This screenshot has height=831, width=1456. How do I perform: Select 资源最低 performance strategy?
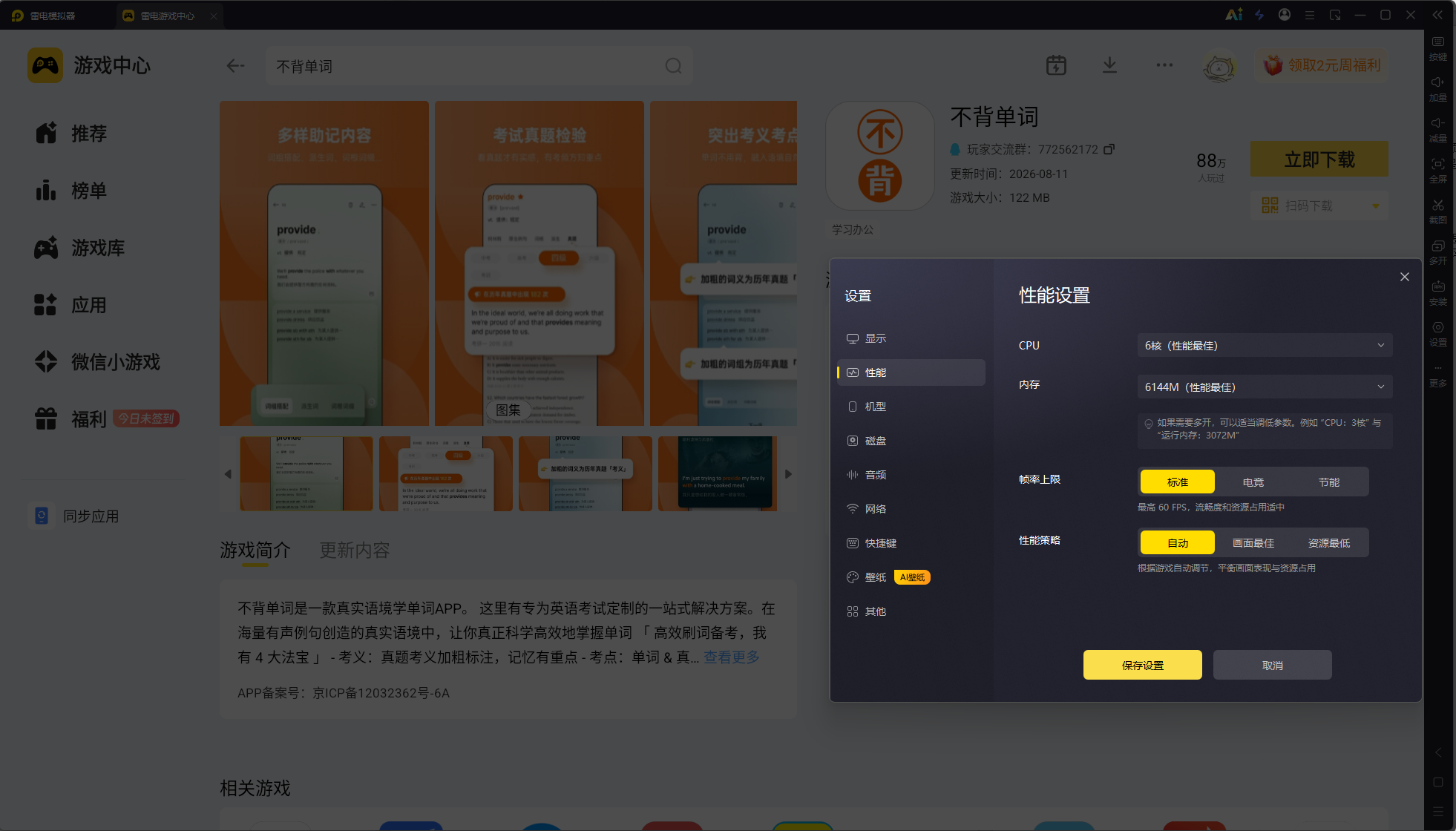click(x=1329, y=542)
